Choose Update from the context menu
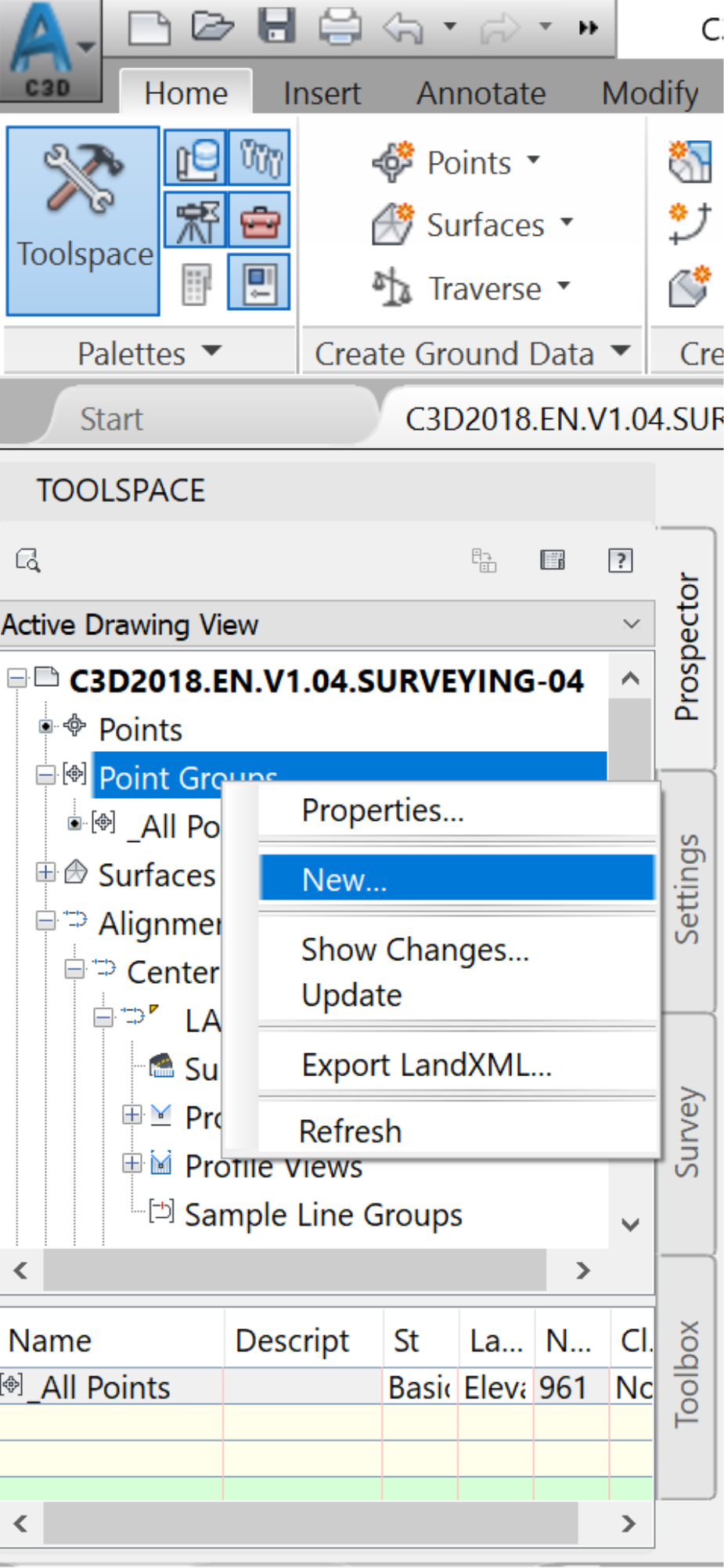The width and height of the screenshot is (724, 1568). point(457,995)
